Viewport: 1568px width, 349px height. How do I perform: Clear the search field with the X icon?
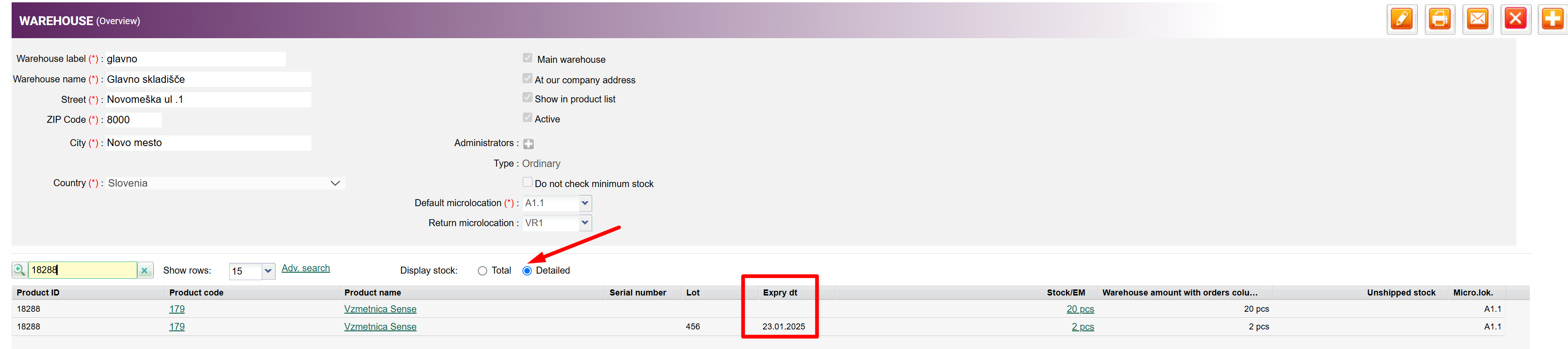145,270
